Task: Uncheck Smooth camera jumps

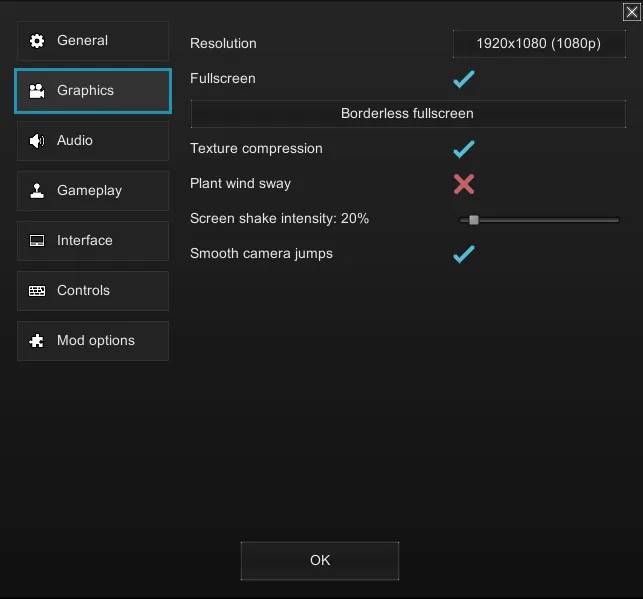Action: pos(463,254)
